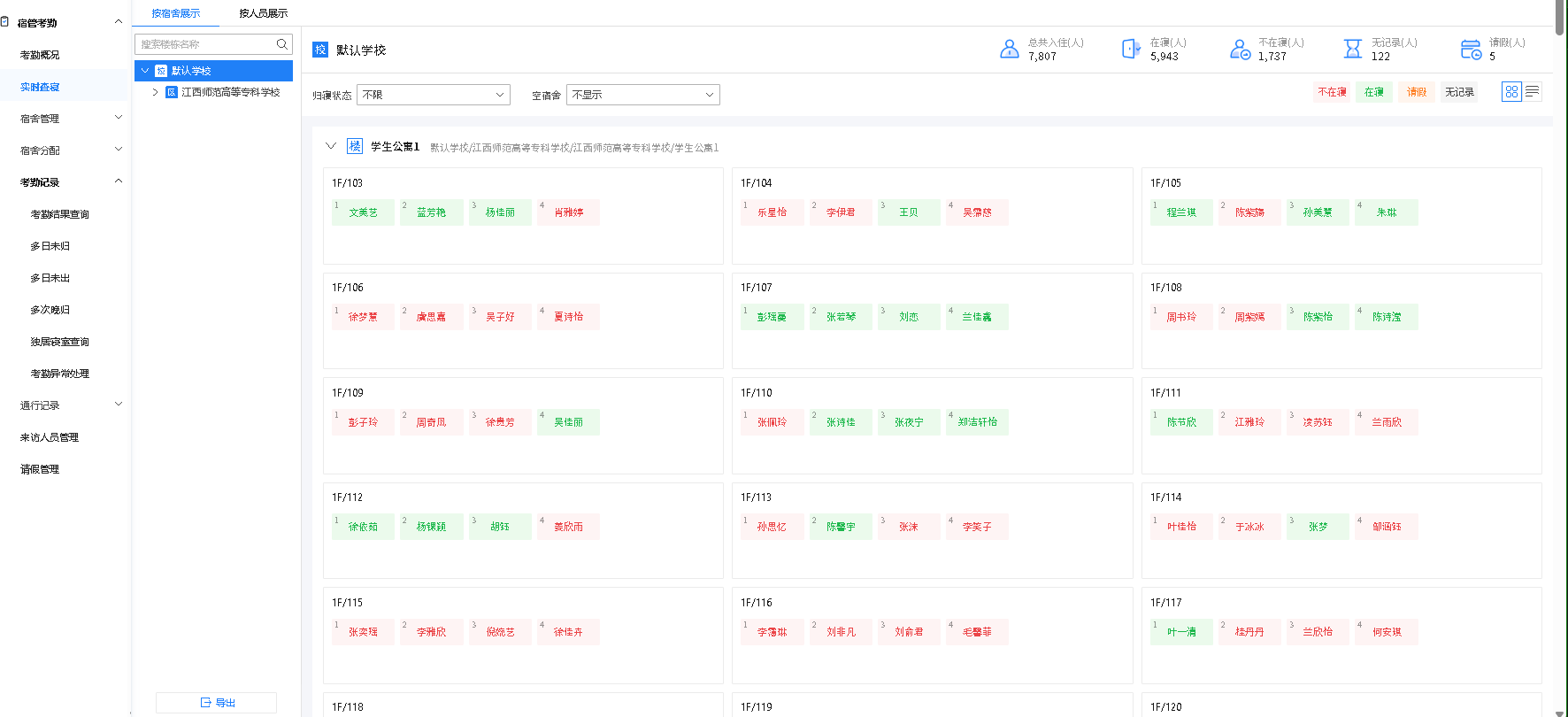The height and width of the screenshot is (717, 1568).
Task: Switch to list view icon
Action: (x=1532, y=91)
